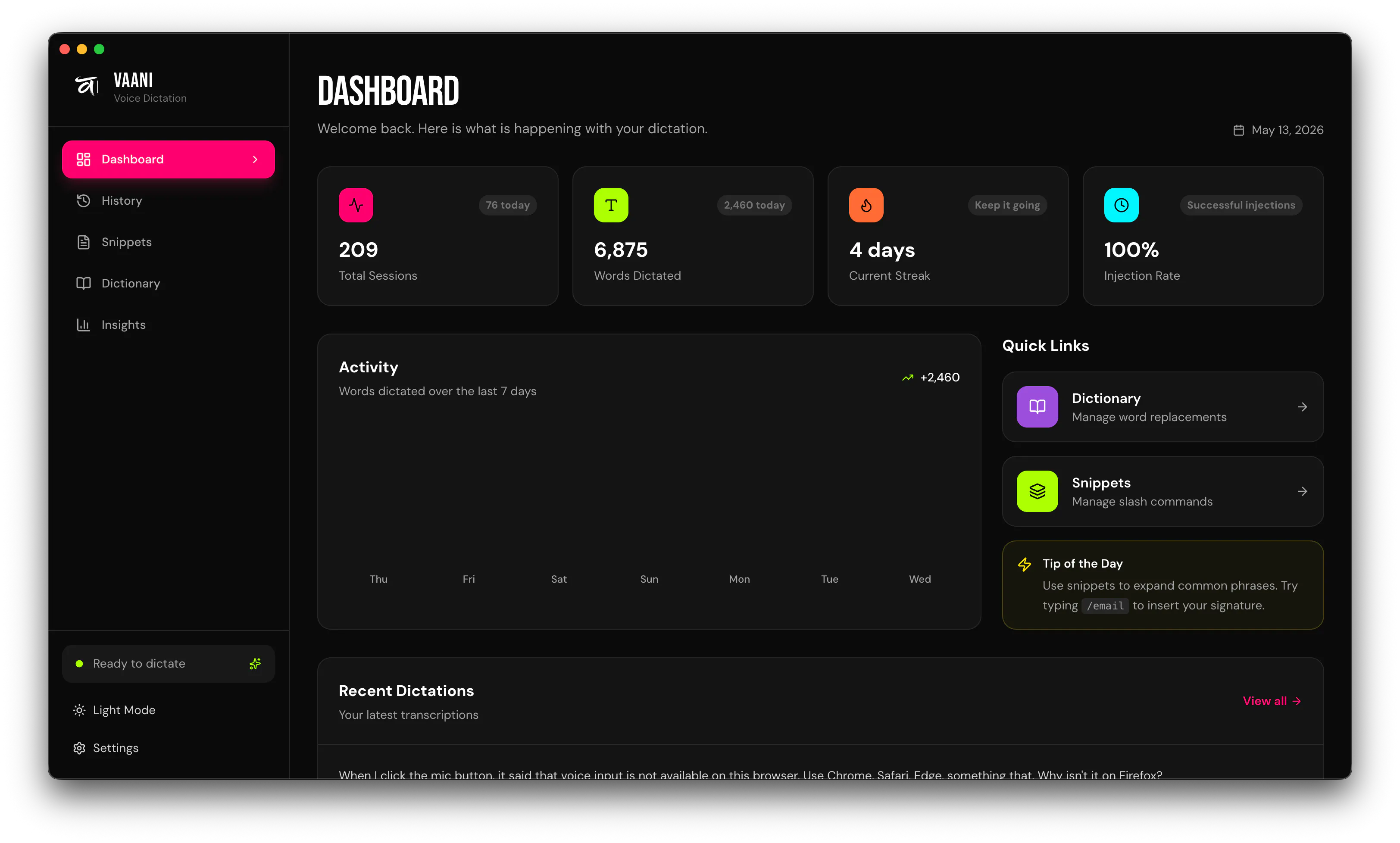
Task: Open the Dictionary quick link card
Action: (x=1162, y=407)
